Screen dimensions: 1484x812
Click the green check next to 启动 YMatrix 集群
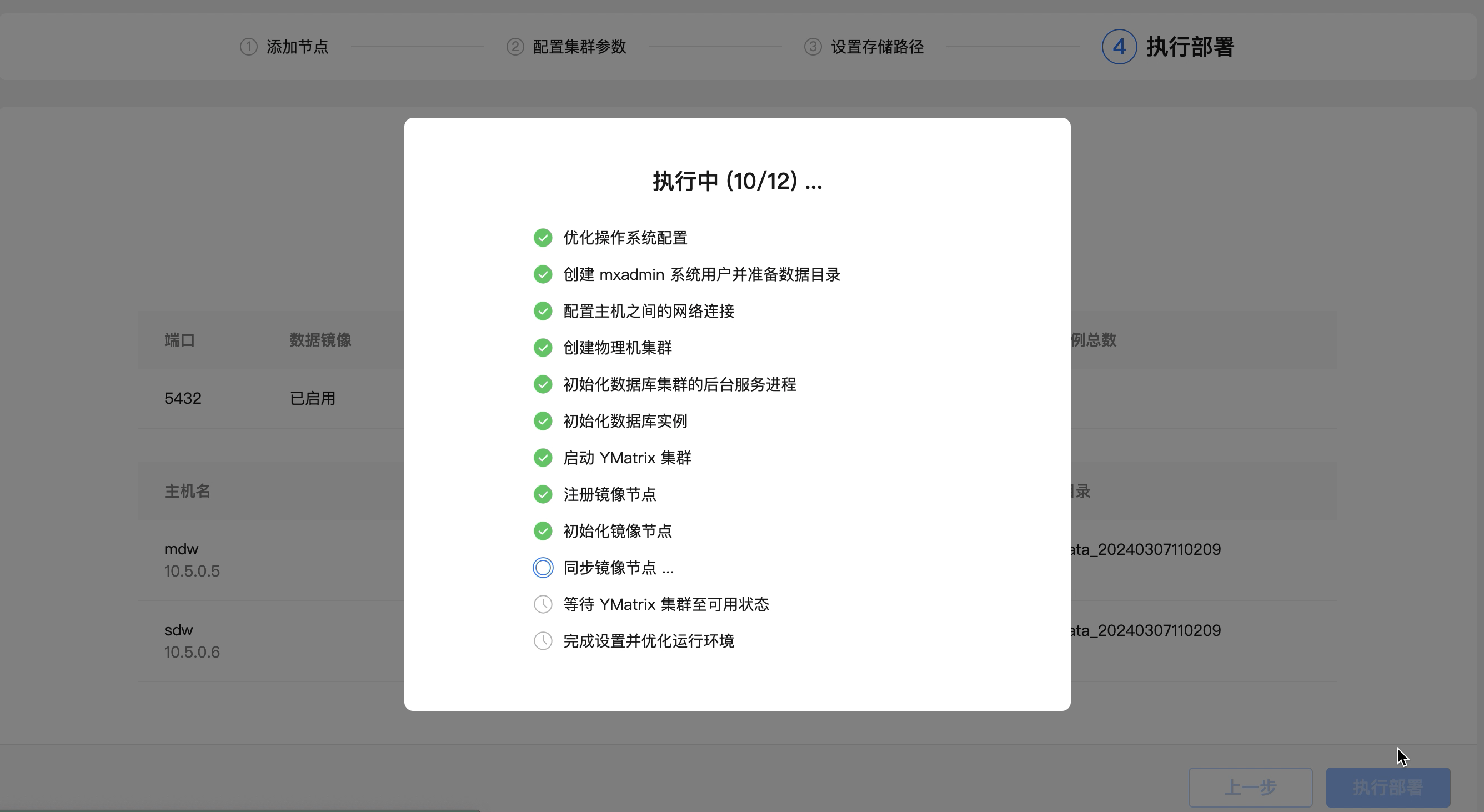click(x=543, y=458)
